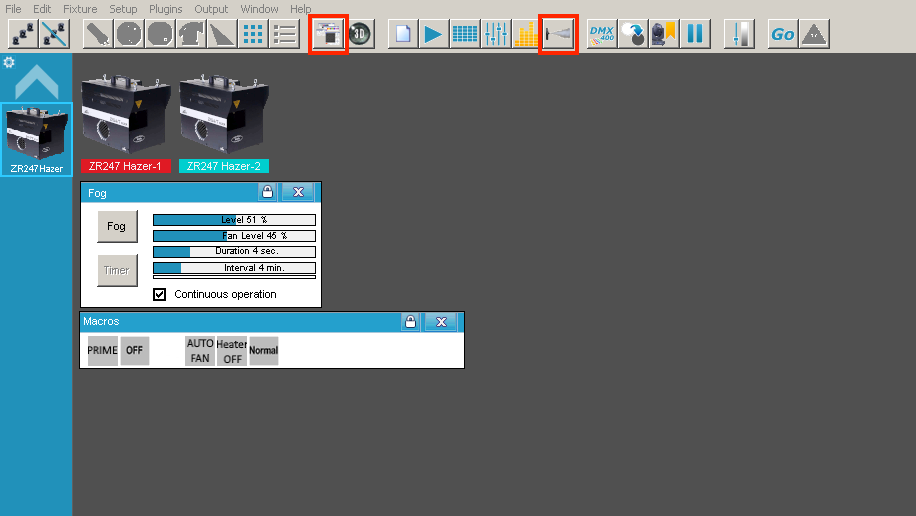Click the fog machine nozzle icon
This screenshot has width=916, height=516.
(x=558, y=34)
